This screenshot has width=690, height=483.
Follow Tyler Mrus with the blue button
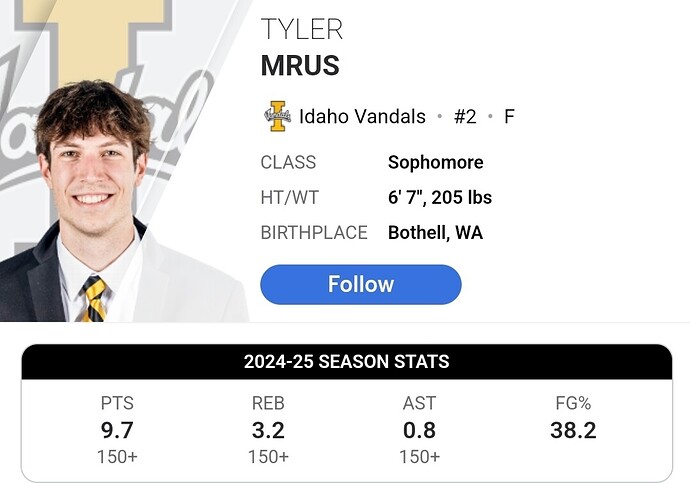pos(361,284)
